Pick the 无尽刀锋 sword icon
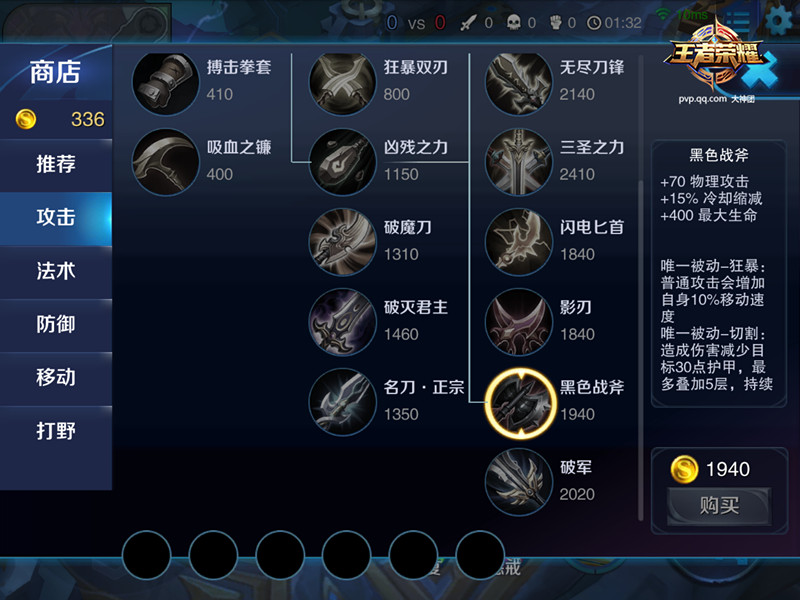 pyautogui.click(x=519, y=82)
